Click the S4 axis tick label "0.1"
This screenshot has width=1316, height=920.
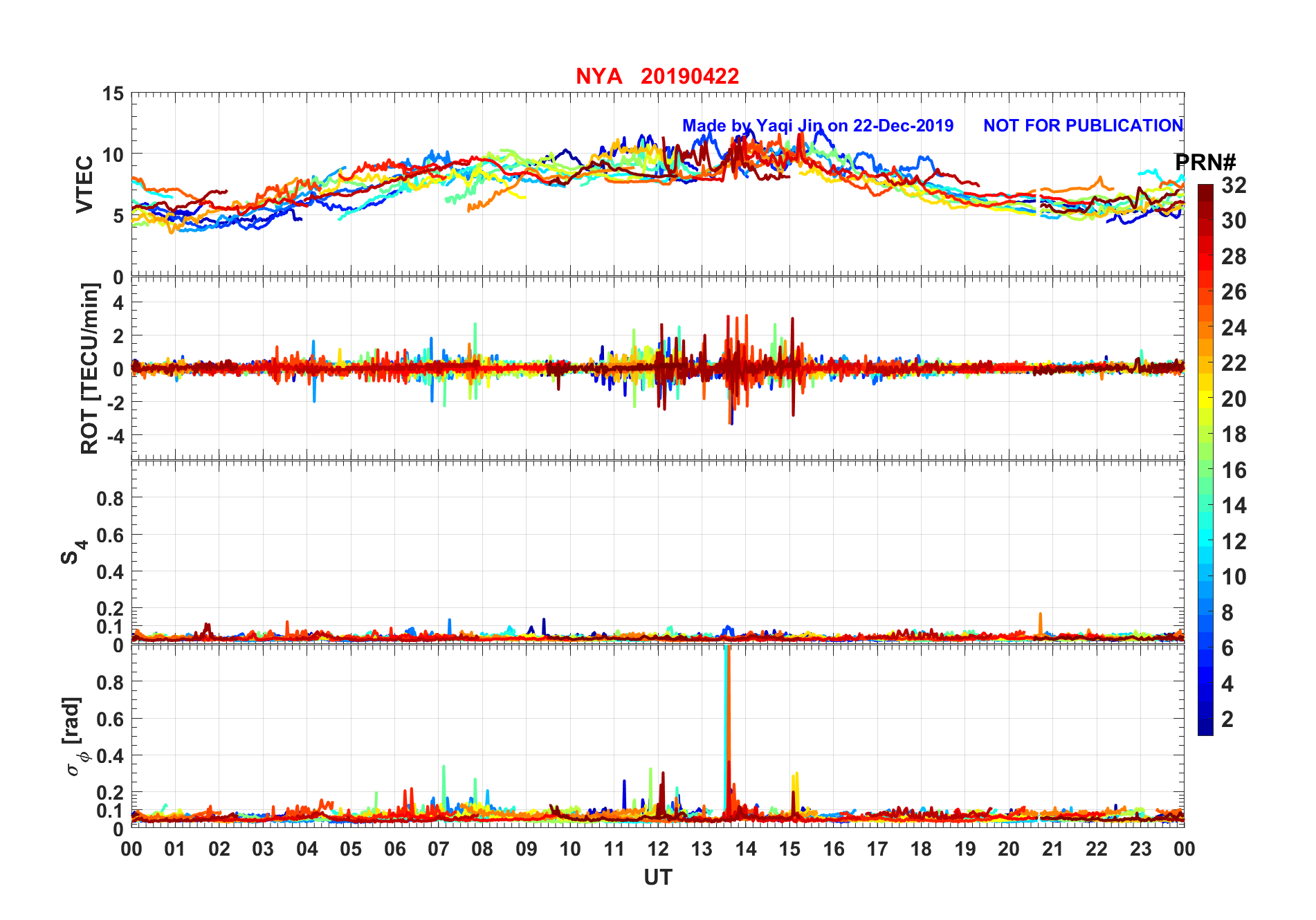point(110,627)
